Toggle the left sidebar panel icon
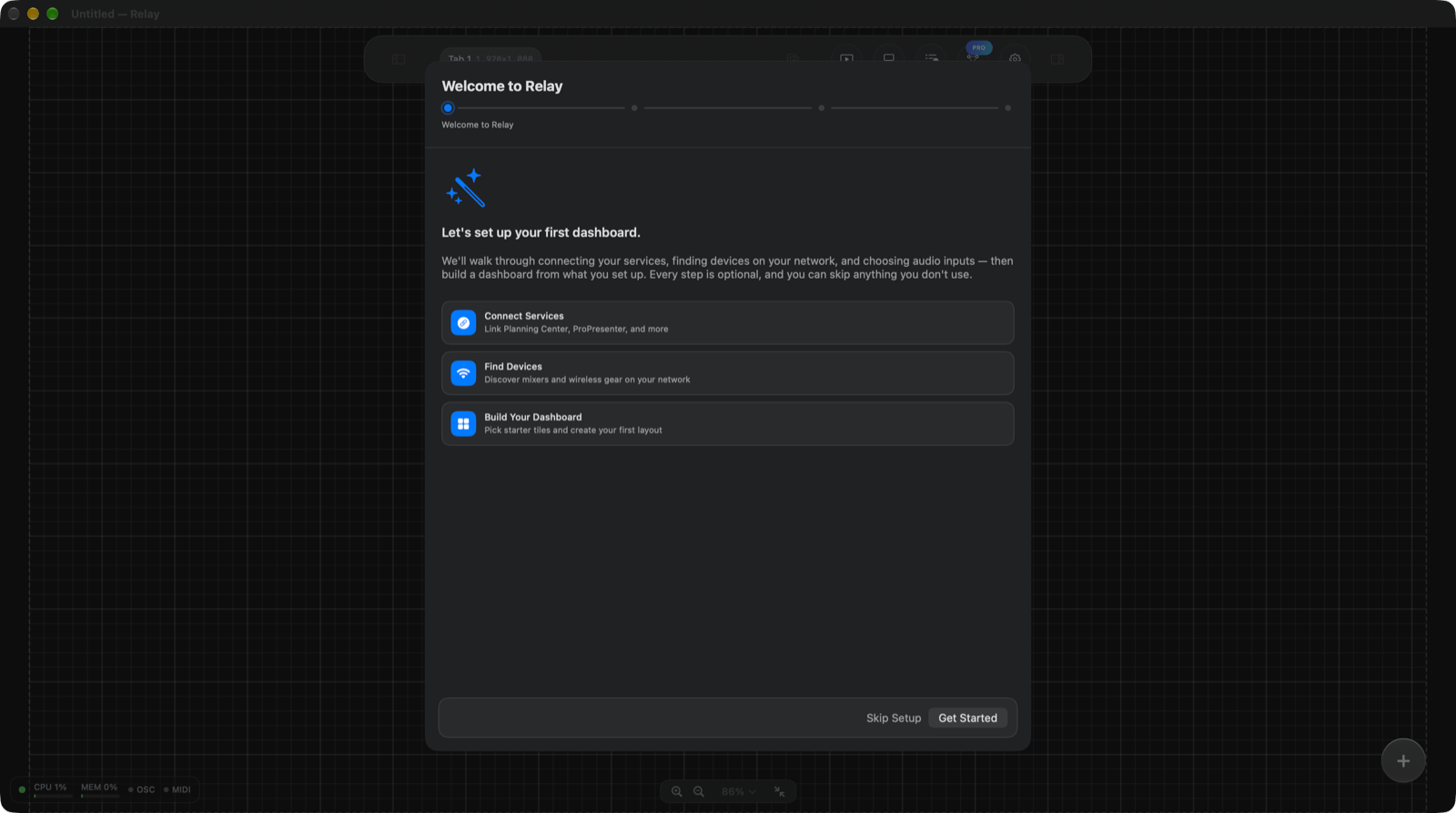This screenshot has width=1456, height=813. tap(399, 58)
